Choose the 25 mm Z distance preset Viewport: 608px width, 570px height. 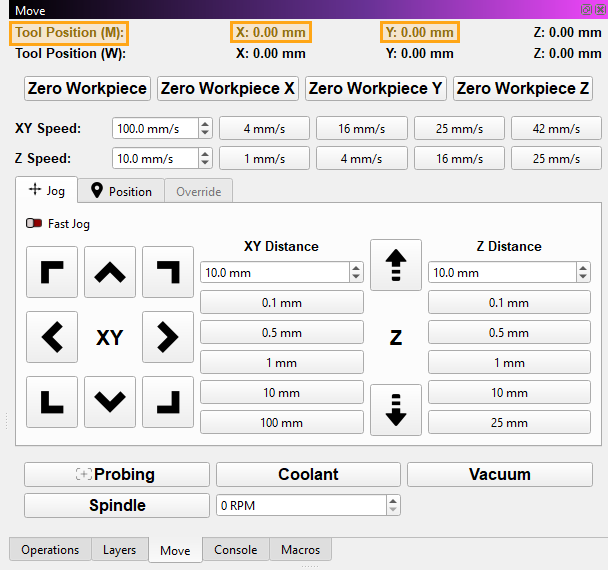509,422
